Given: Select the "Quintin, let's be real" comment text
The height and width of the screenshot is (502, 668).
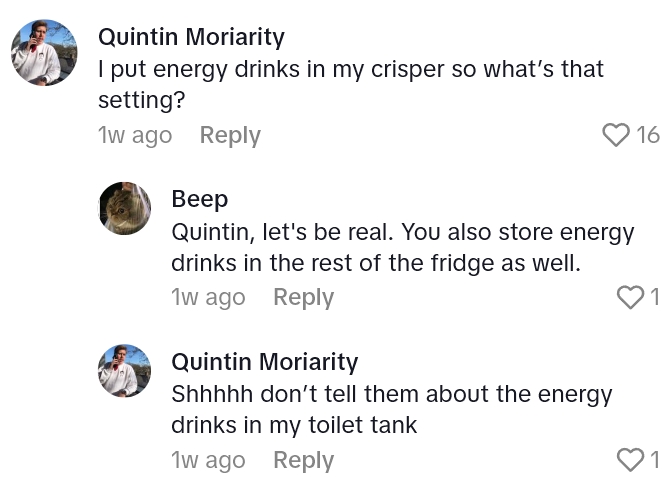Looking at the screenshot, I should pos(402,248).
